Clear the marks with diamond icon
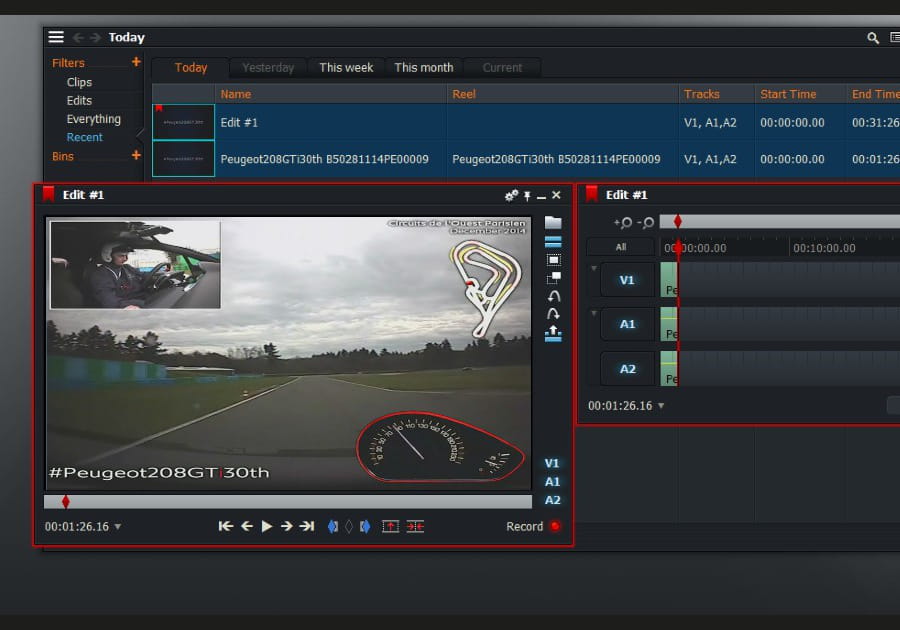Screen dimensions: 900x630 pos(348,526)
